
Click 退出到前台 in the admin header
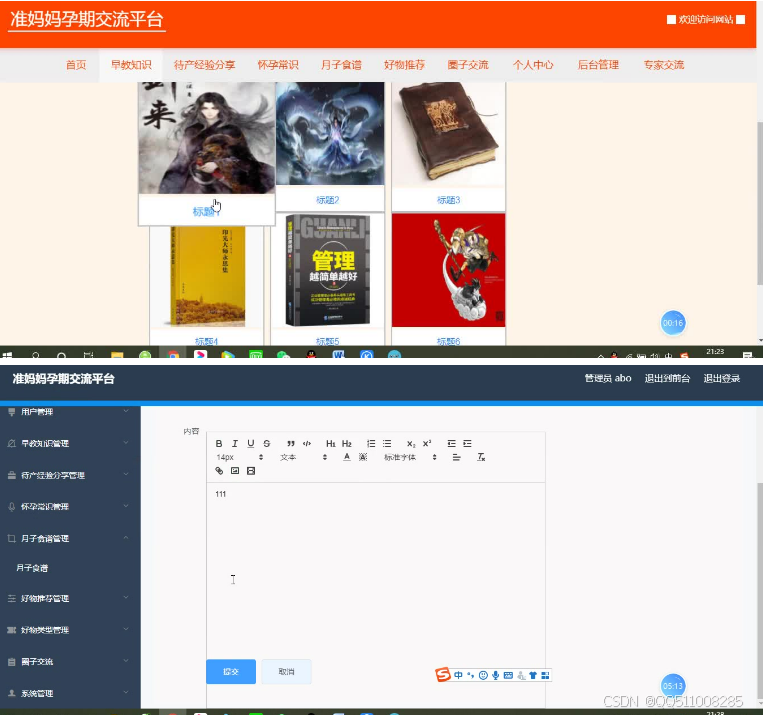pos(667,378)
